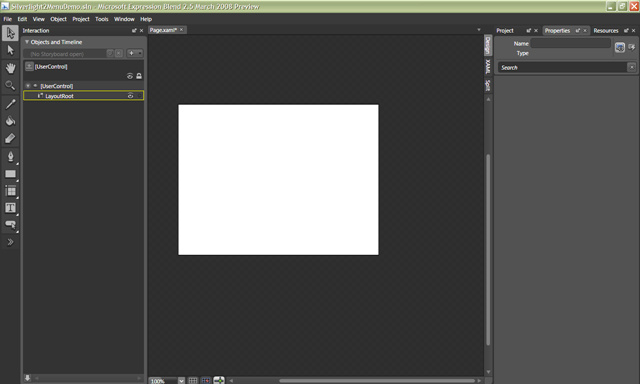Viewport: 640px width, 384px height.
Task: Open the new storyboard plus dropdown
Action: [x=135, y=53]
